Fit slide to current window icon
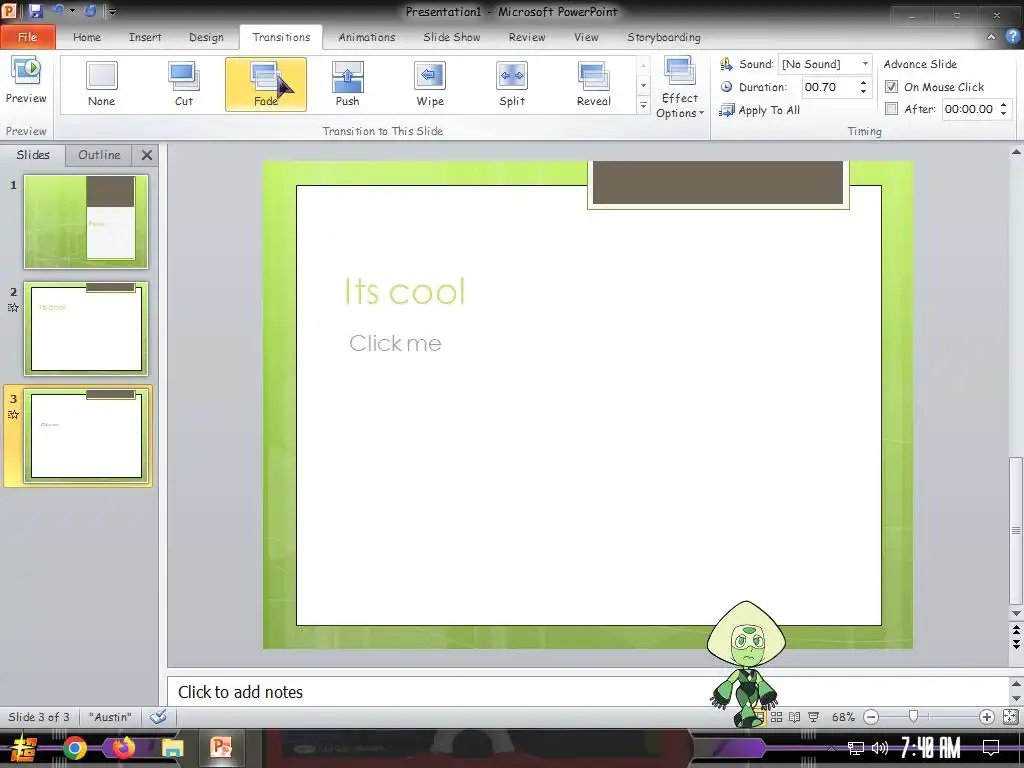The height and width of the screenshot is (768, 1024). 1010,717
